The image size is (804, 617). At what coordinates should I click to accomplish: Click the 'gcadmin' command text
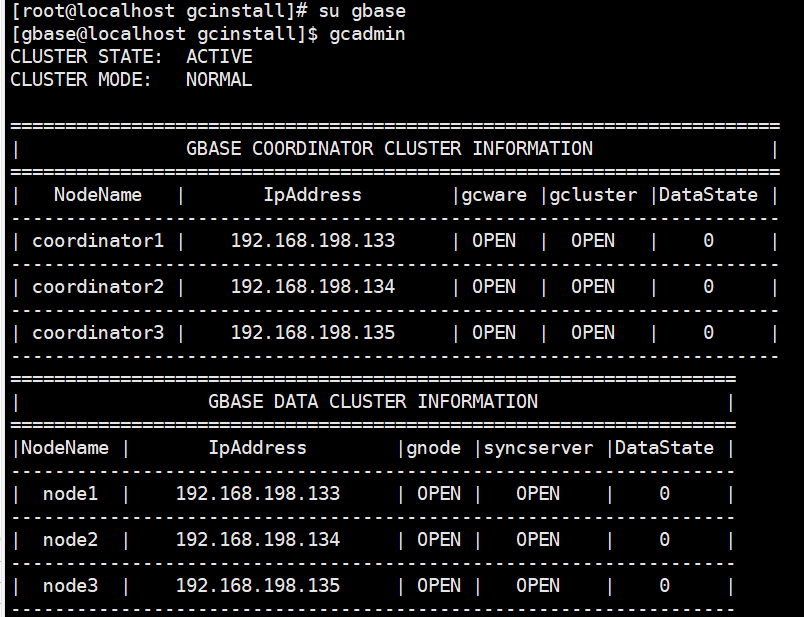(x=367, y=34)
